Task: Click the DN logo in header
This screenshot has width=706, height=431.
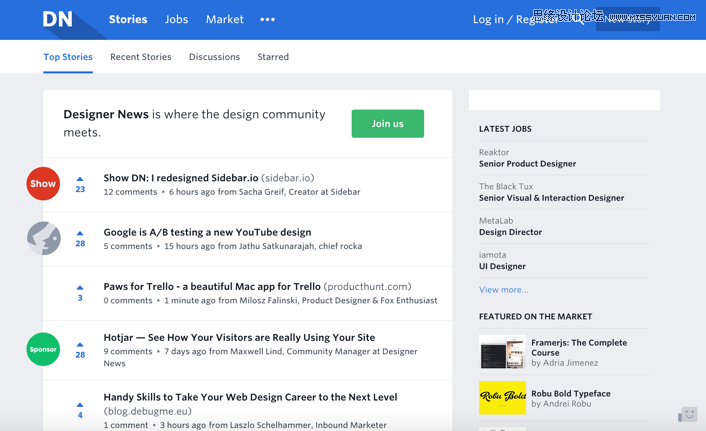Action: [57, 19]
